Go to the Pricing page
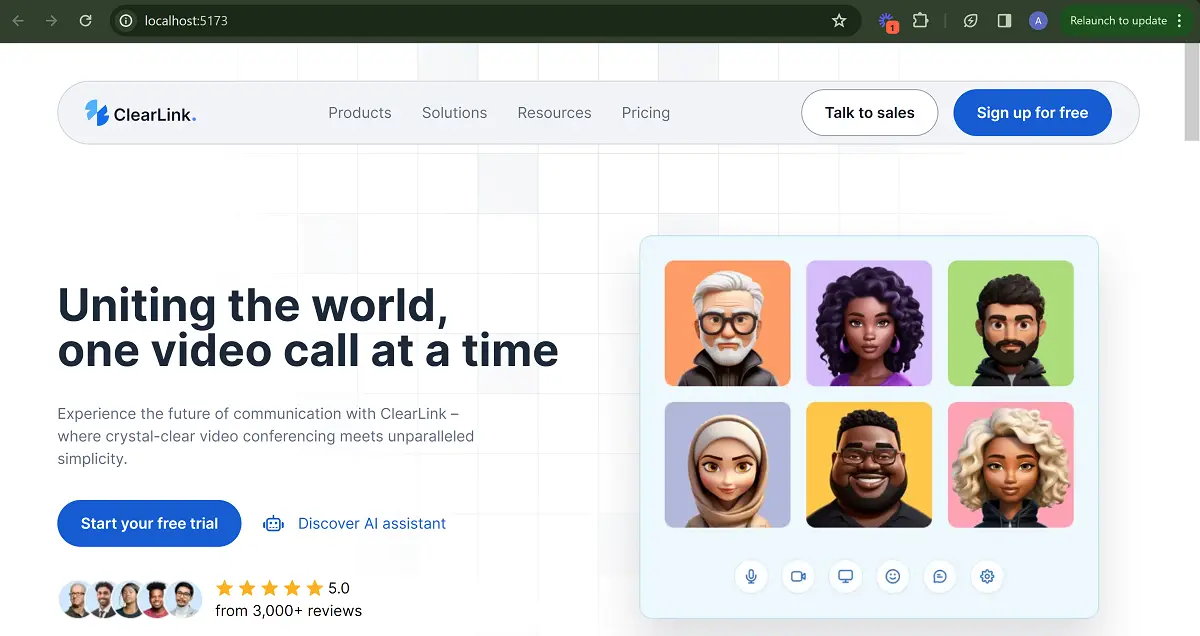The width and height of the screenshot is (1200, 636). coord(646,113)
